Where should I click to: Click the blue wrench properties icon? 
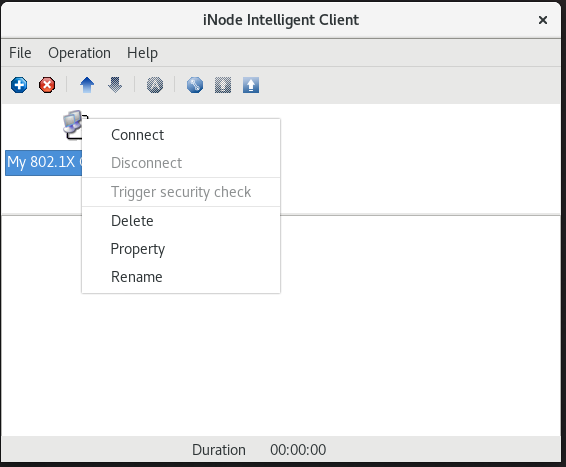coord(195,86)
